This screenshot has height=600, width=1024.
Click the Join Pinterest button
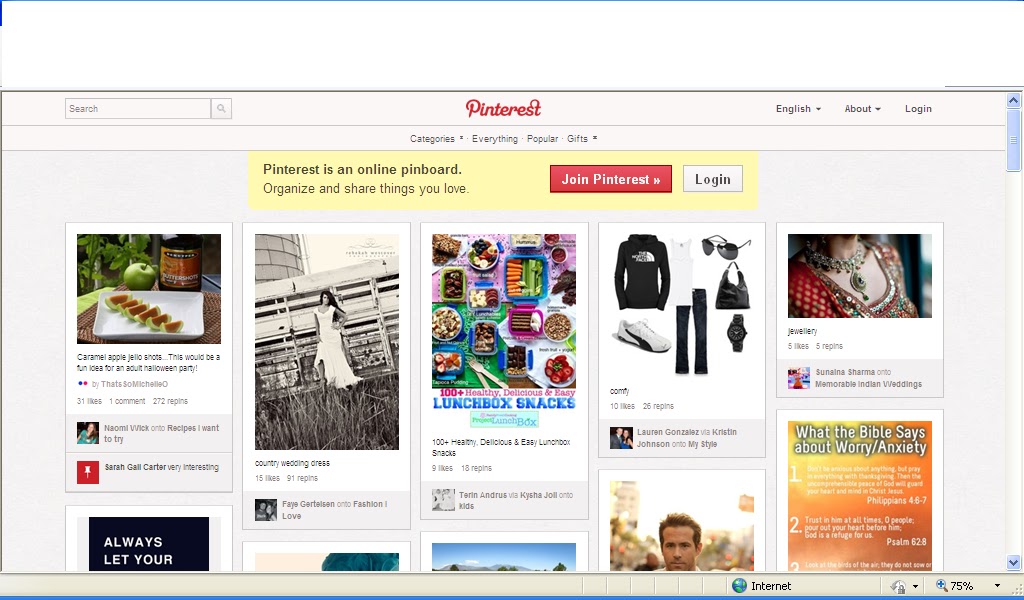click(610, 178)
